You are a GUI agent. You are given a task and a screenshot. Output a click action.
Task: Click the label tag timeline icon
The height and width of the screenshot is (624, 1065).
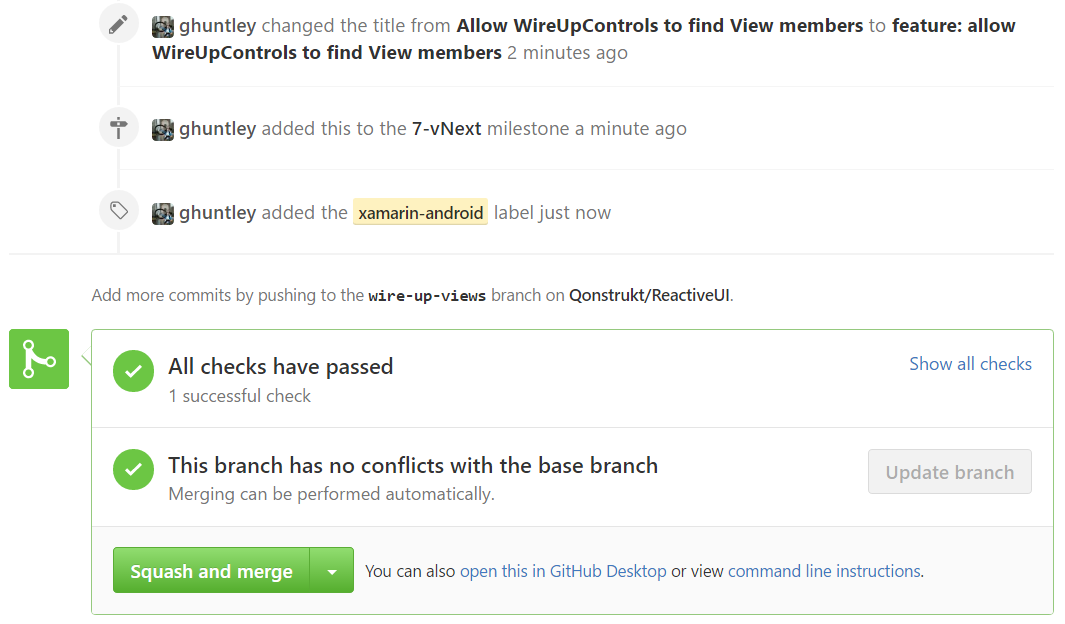pyautogui.click(x=119, y=210)
